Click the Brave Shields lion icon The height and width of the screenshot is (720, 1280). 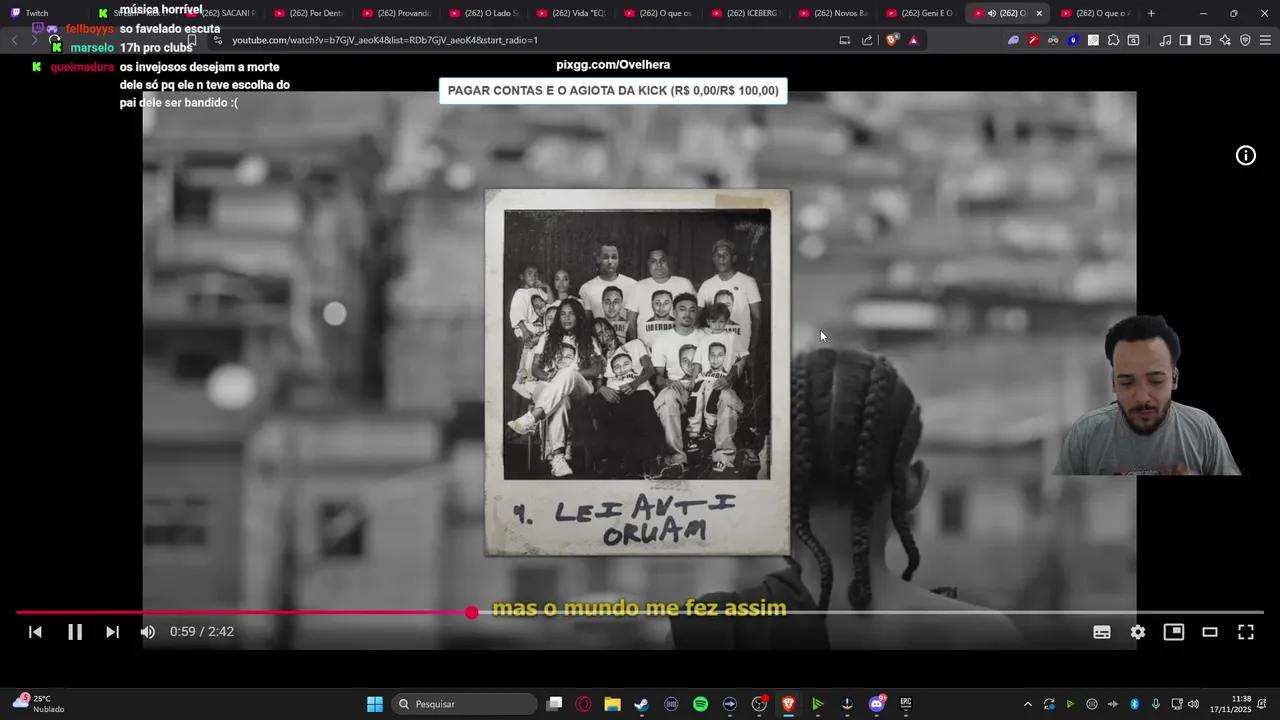892,40
